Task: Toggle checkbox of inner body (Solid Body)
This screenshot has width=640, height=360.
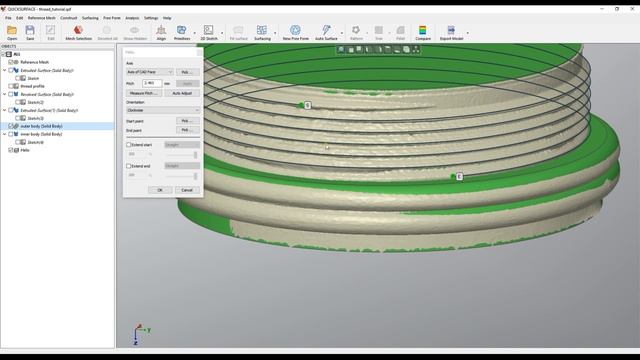Action: coord(11,134)
